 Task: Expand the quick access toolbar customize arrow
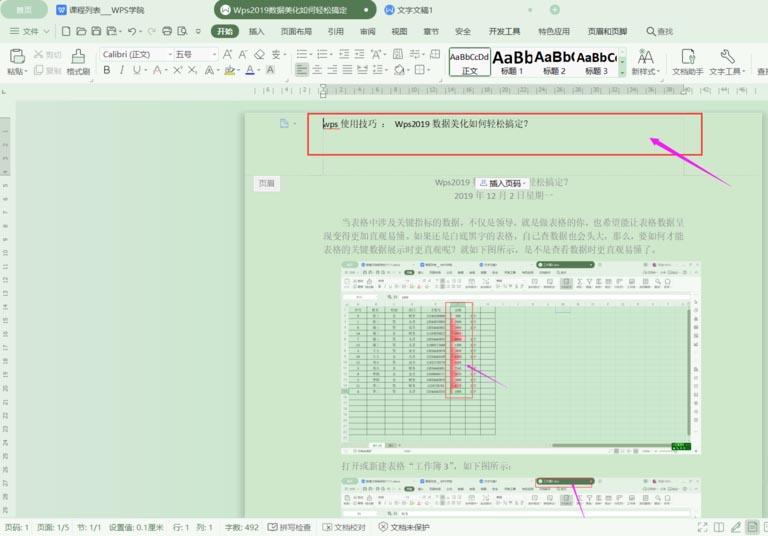198,31
